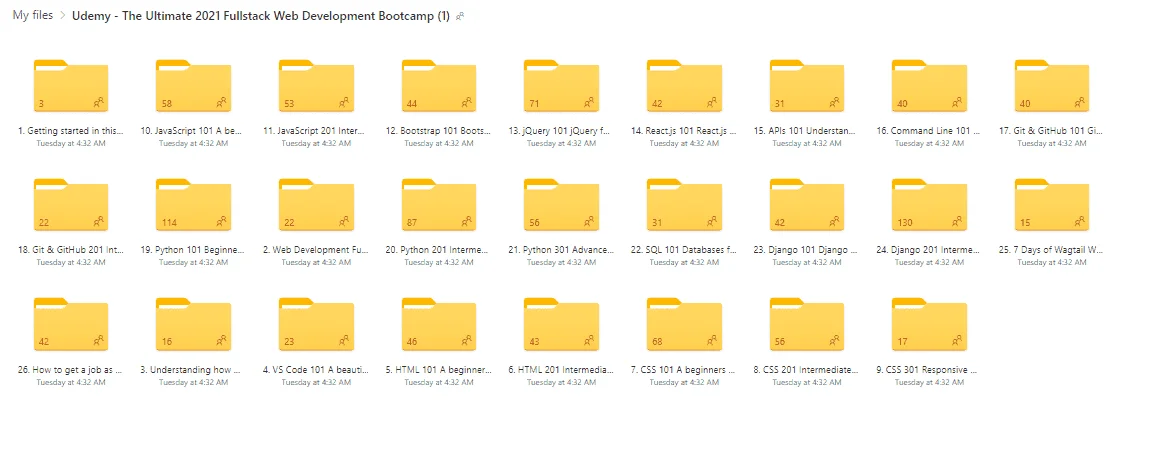Open the 14. React.js 101 folder icon
This screenshot has width=1157, height=457.
click(684, 86)
